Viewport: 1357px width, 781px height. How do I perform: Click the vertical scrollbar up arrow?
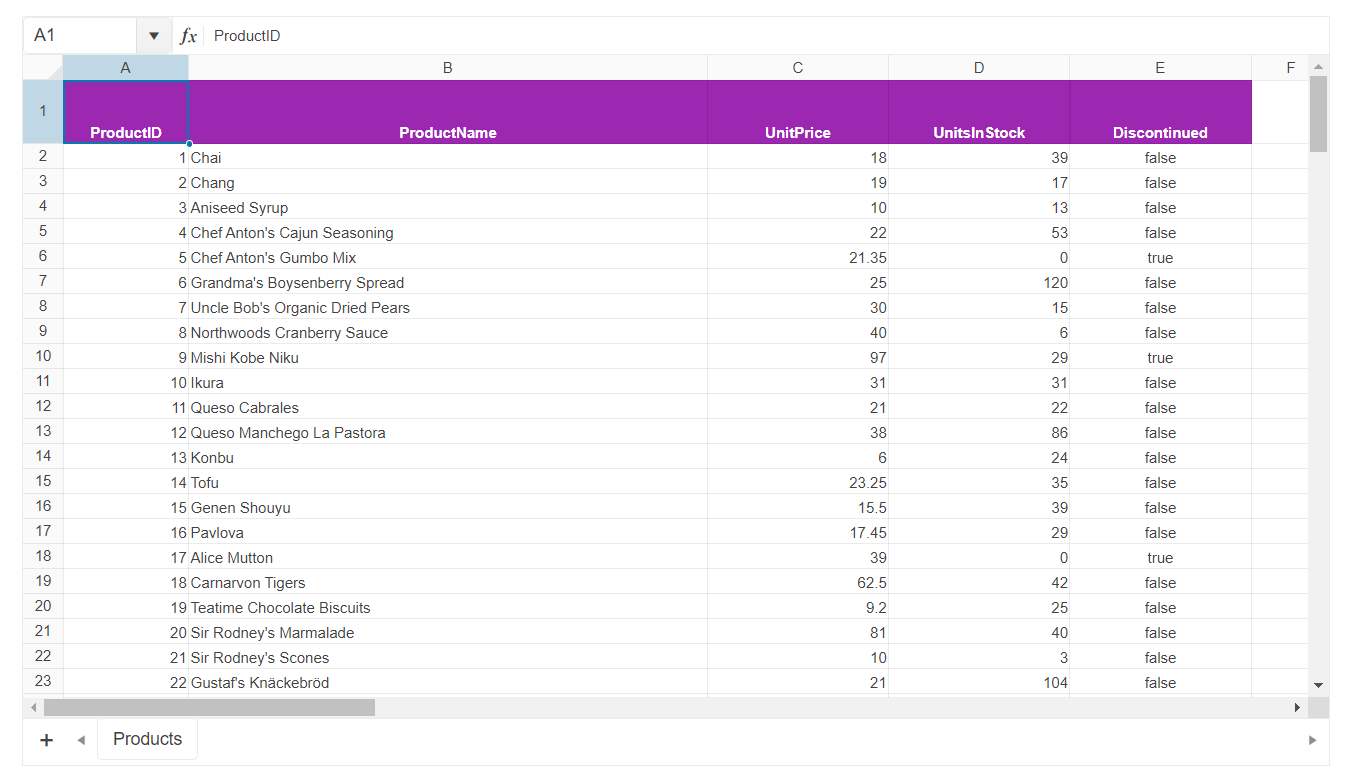pyautogui.click(x=1318, y=68)
